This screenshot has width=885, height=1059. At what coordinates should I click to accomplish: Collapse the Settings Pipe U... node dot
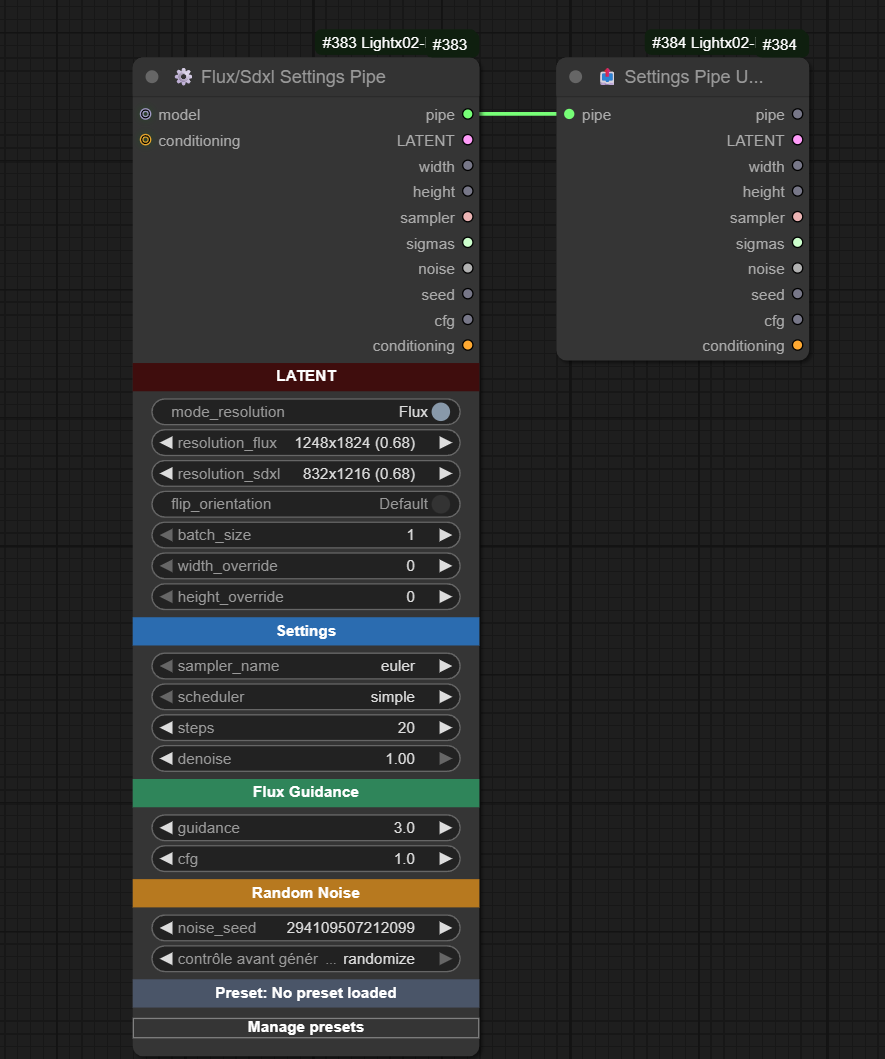576,77
